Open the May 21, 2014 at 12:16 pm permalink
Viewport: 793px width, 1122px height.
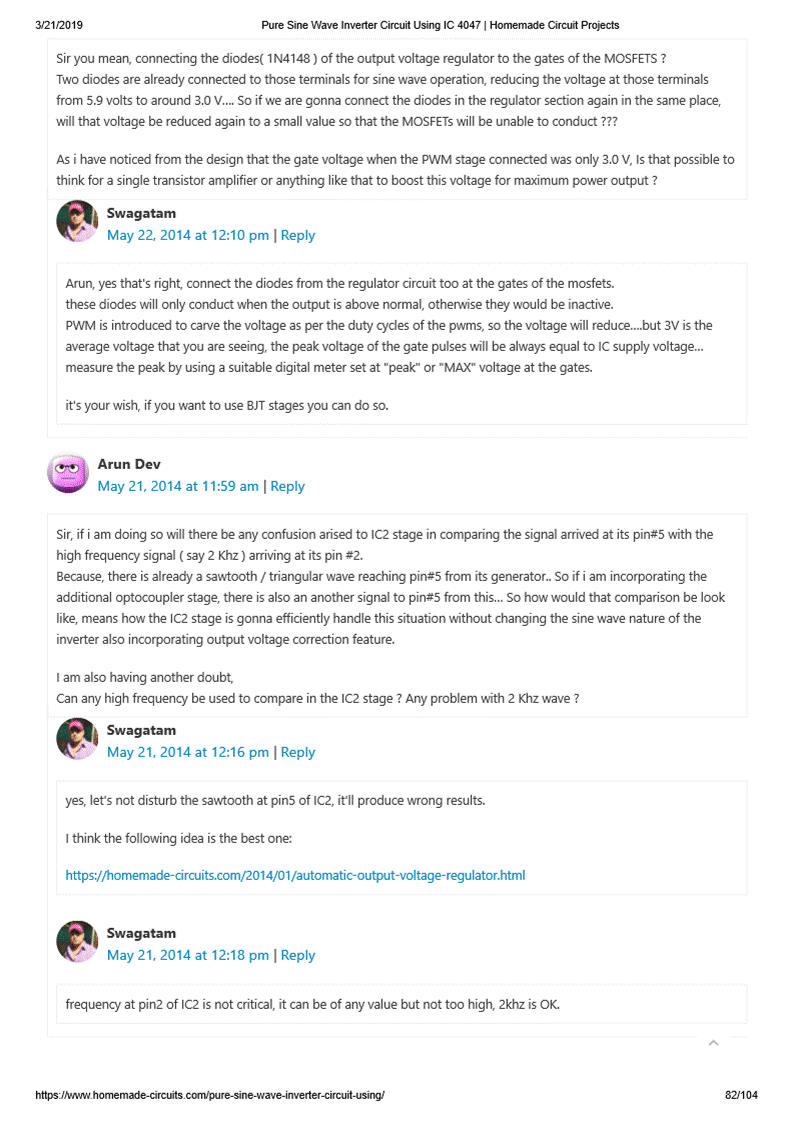(x=188, y=753)
